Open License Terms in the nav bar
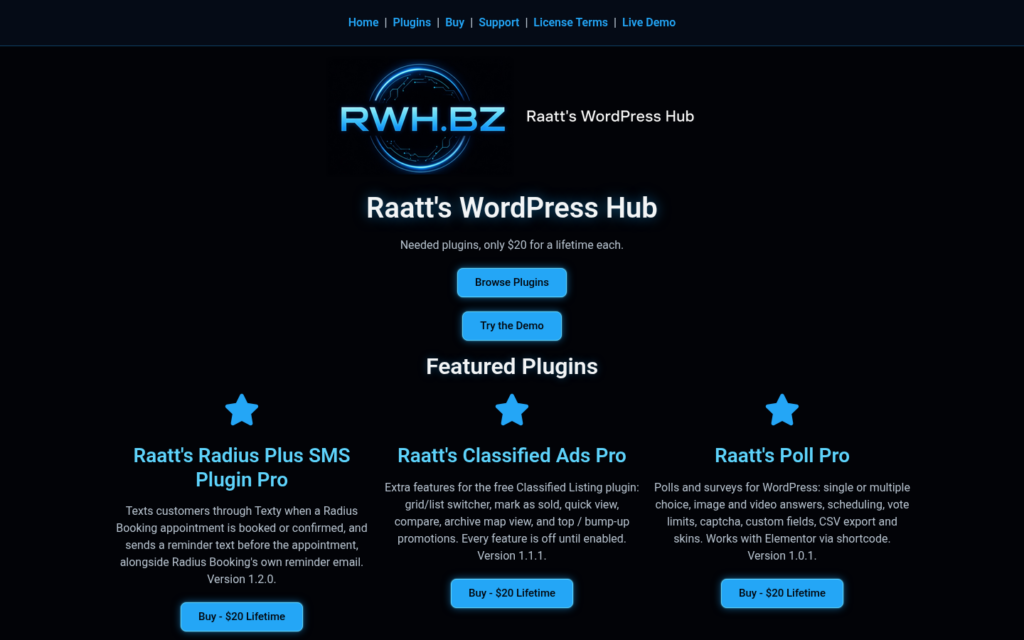Screen dimensions: 1024x640 (x=570, y=22)
